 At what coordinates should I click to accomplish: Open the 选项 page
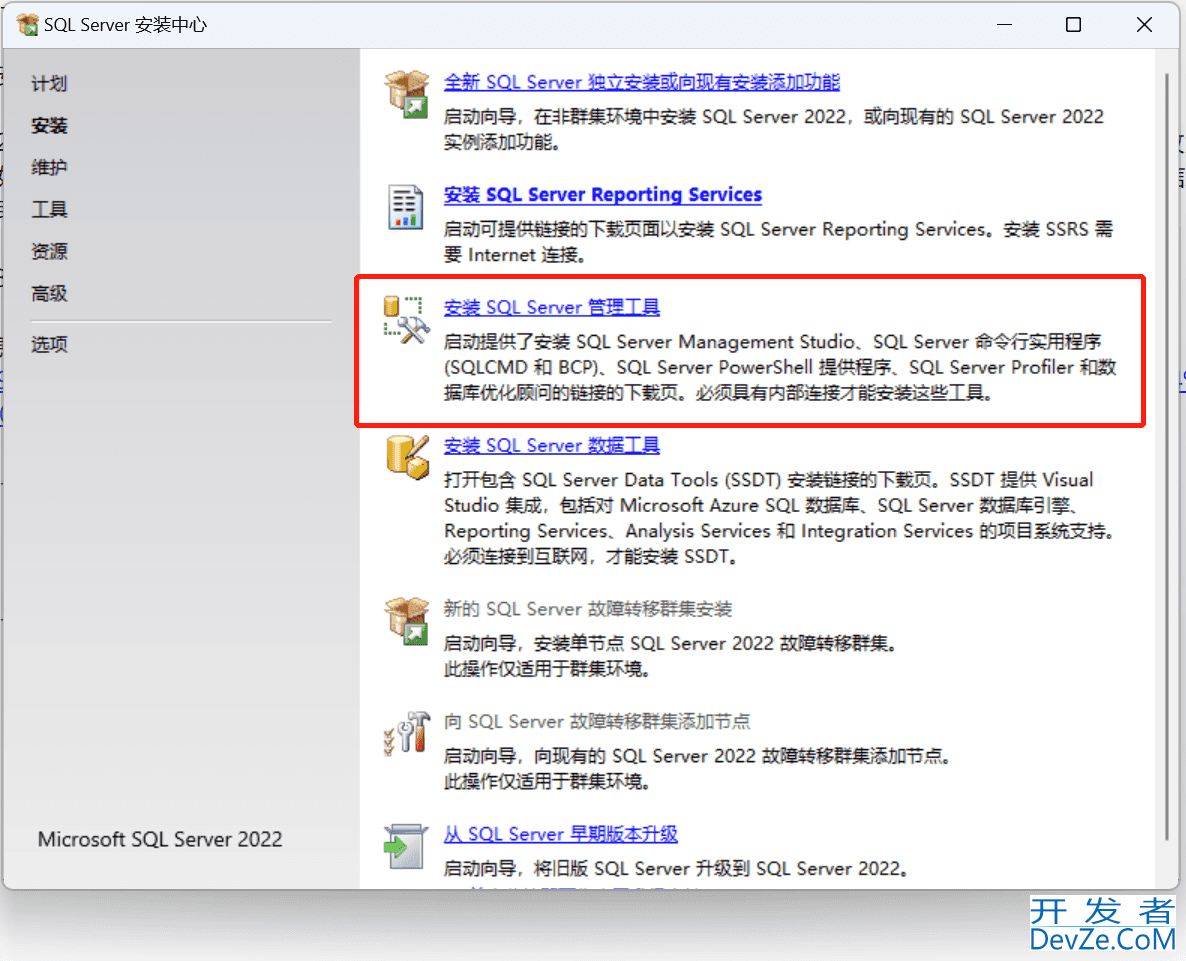point(49,345)
